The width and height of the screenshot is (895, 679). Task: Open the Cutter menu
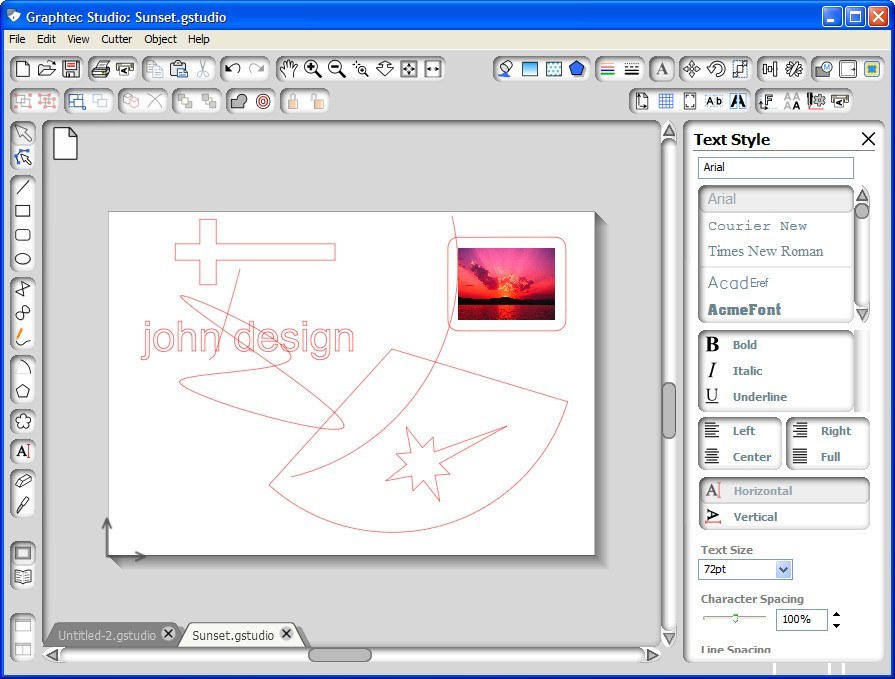coord(116,39)
